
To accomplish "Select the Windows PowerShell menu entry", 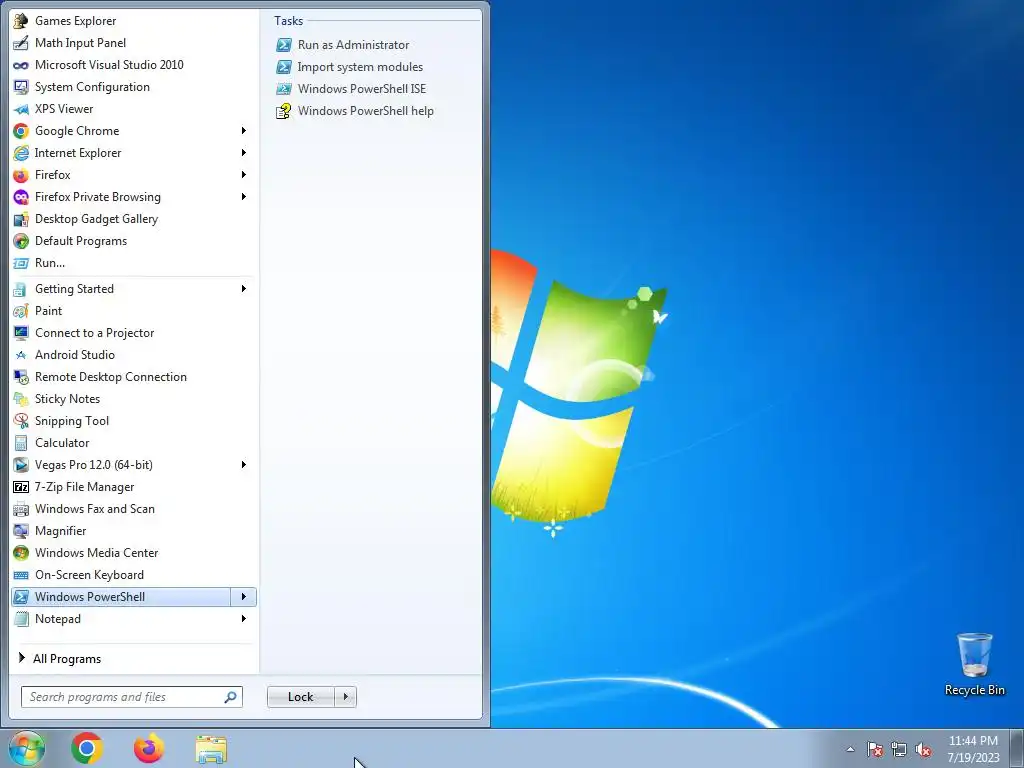I will 121,597.
